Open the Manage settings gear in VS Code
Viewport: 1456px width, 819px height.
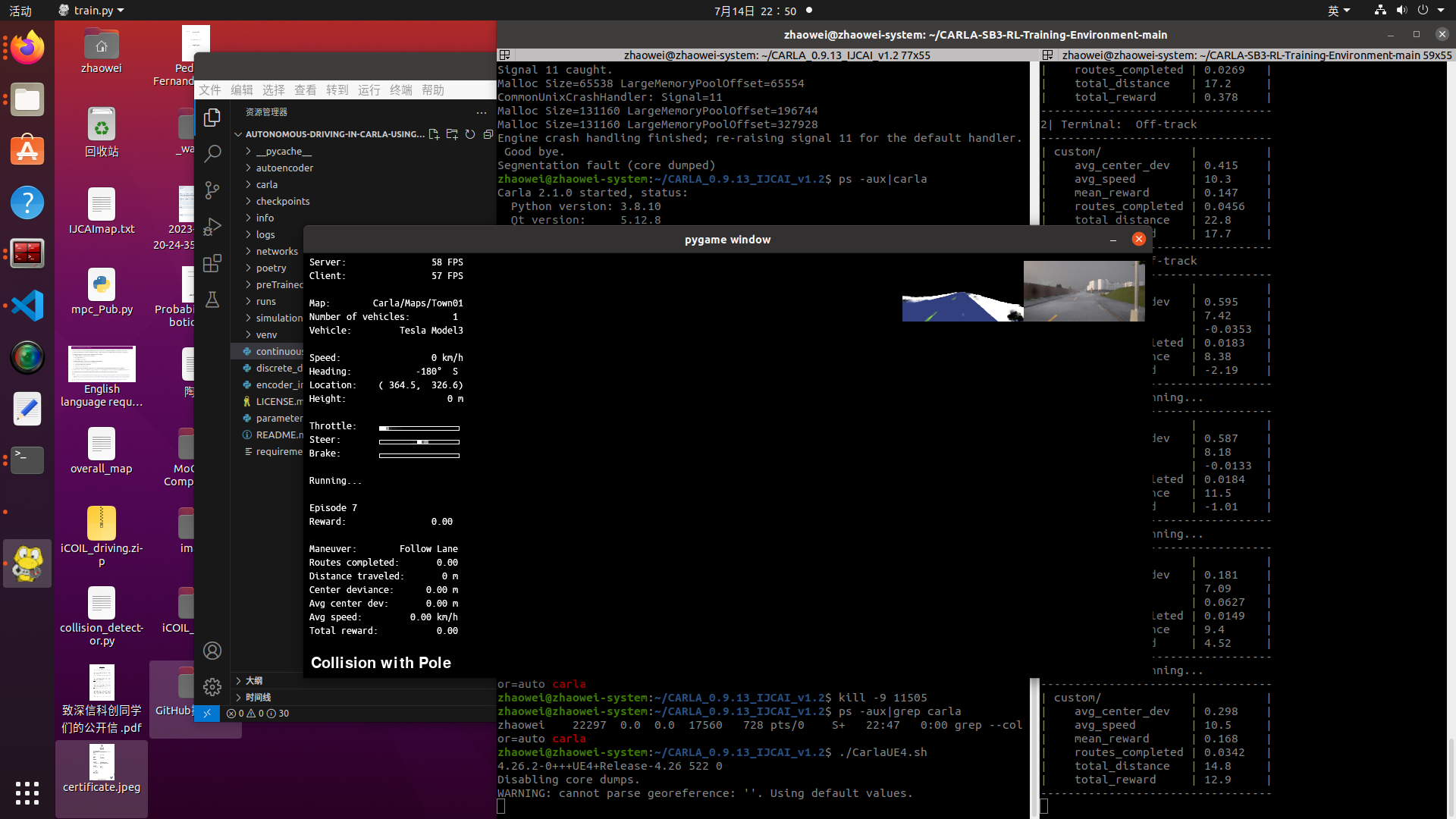tap(212, 687)
